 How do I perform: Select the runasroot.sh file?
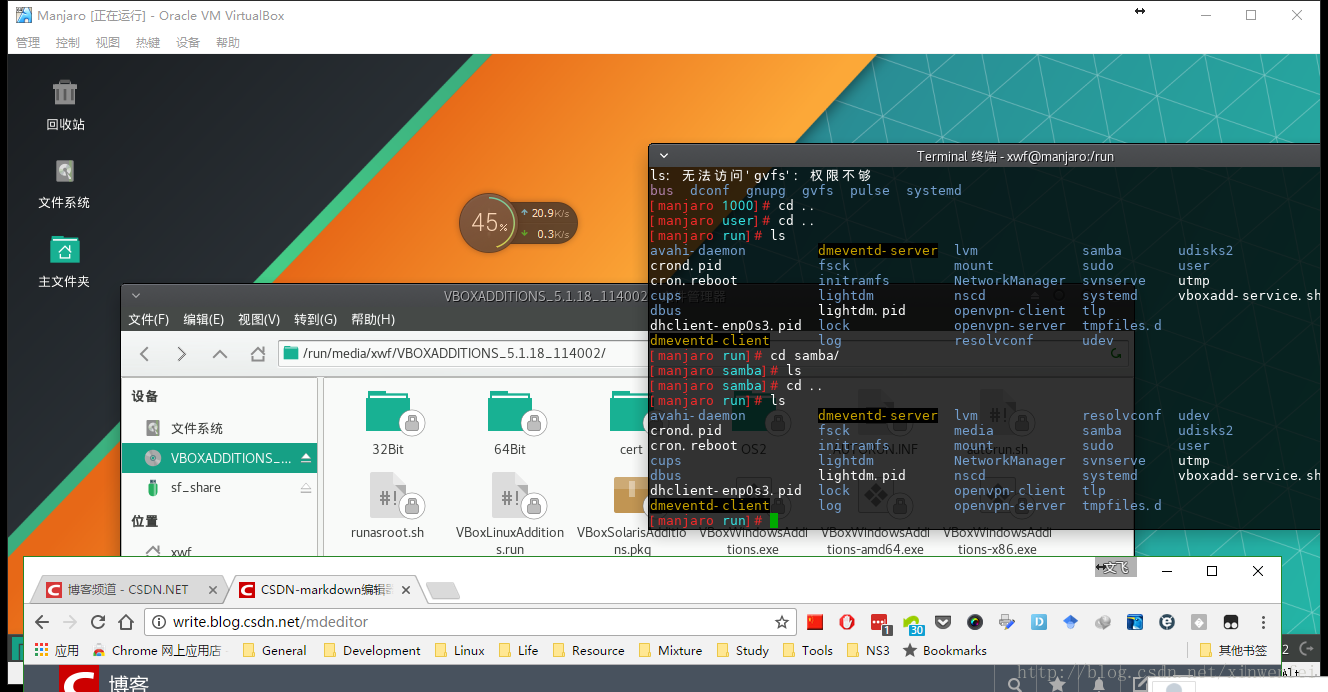click(388, 506)
